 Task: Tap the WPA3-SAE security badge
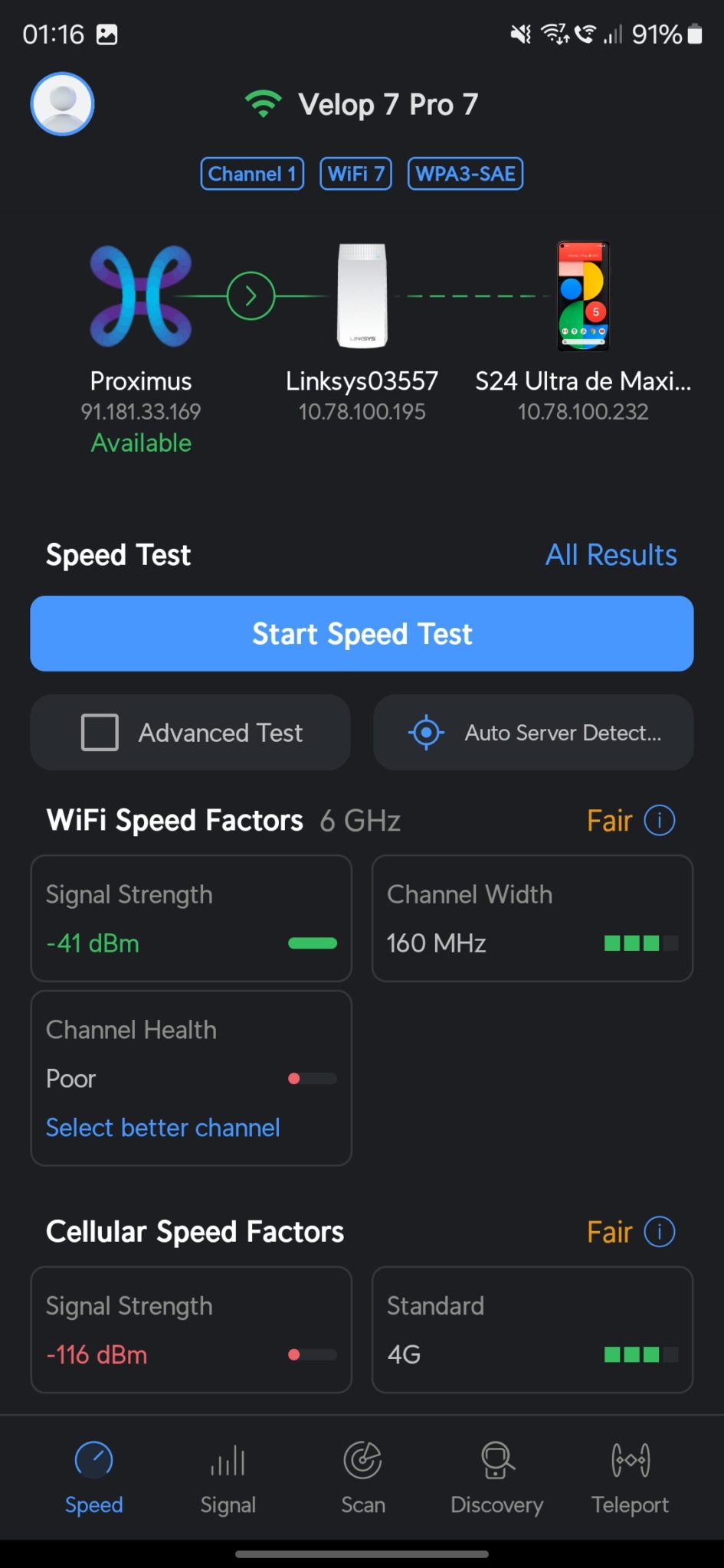465,174
